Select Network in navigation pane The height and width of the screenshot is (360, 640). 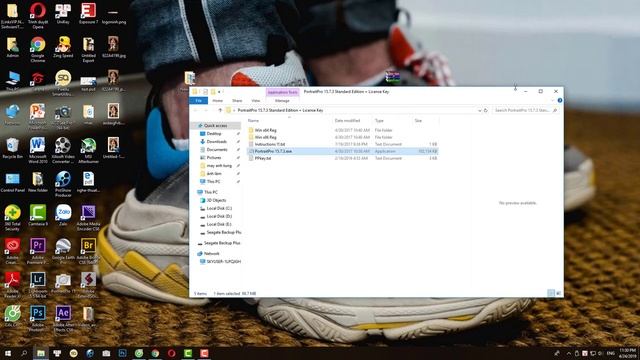click(x=211, y=253)
